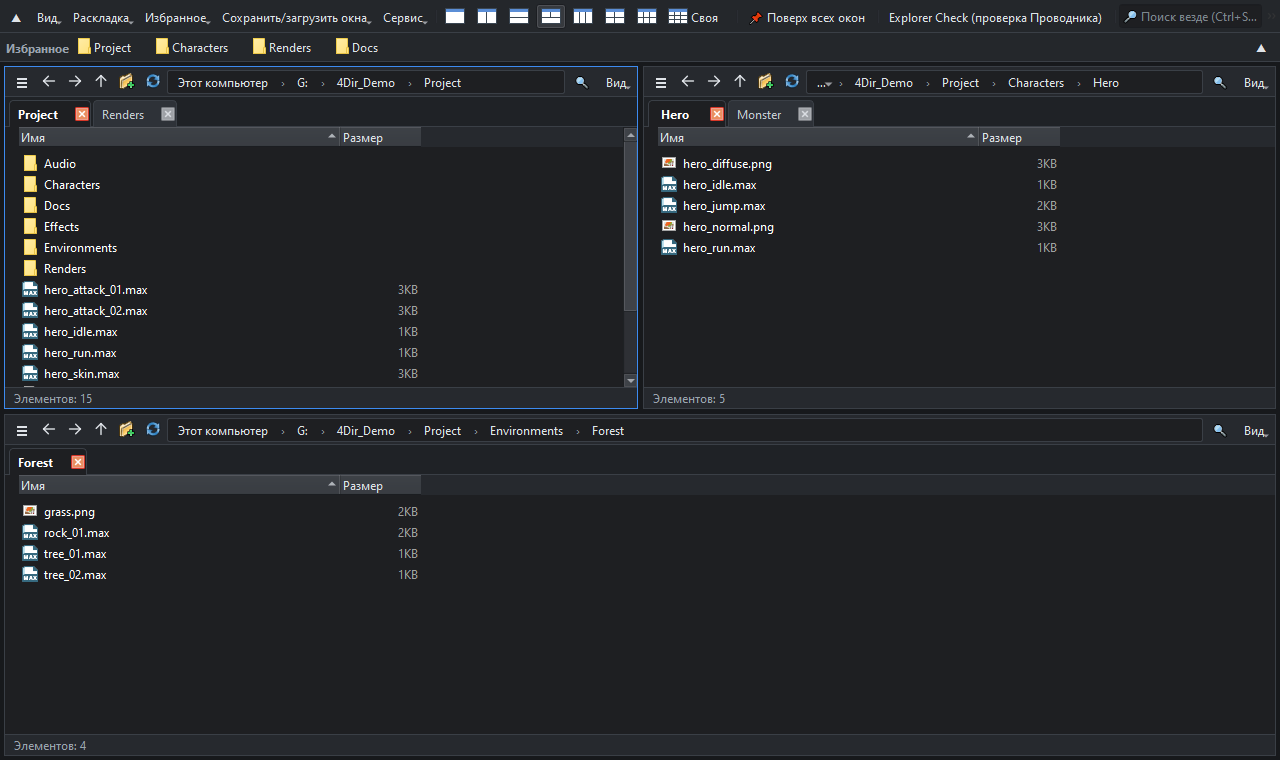This screenshot has width=1280, height=760.
Task: Go up one level in the Project pane
Action: click(101, 82)
